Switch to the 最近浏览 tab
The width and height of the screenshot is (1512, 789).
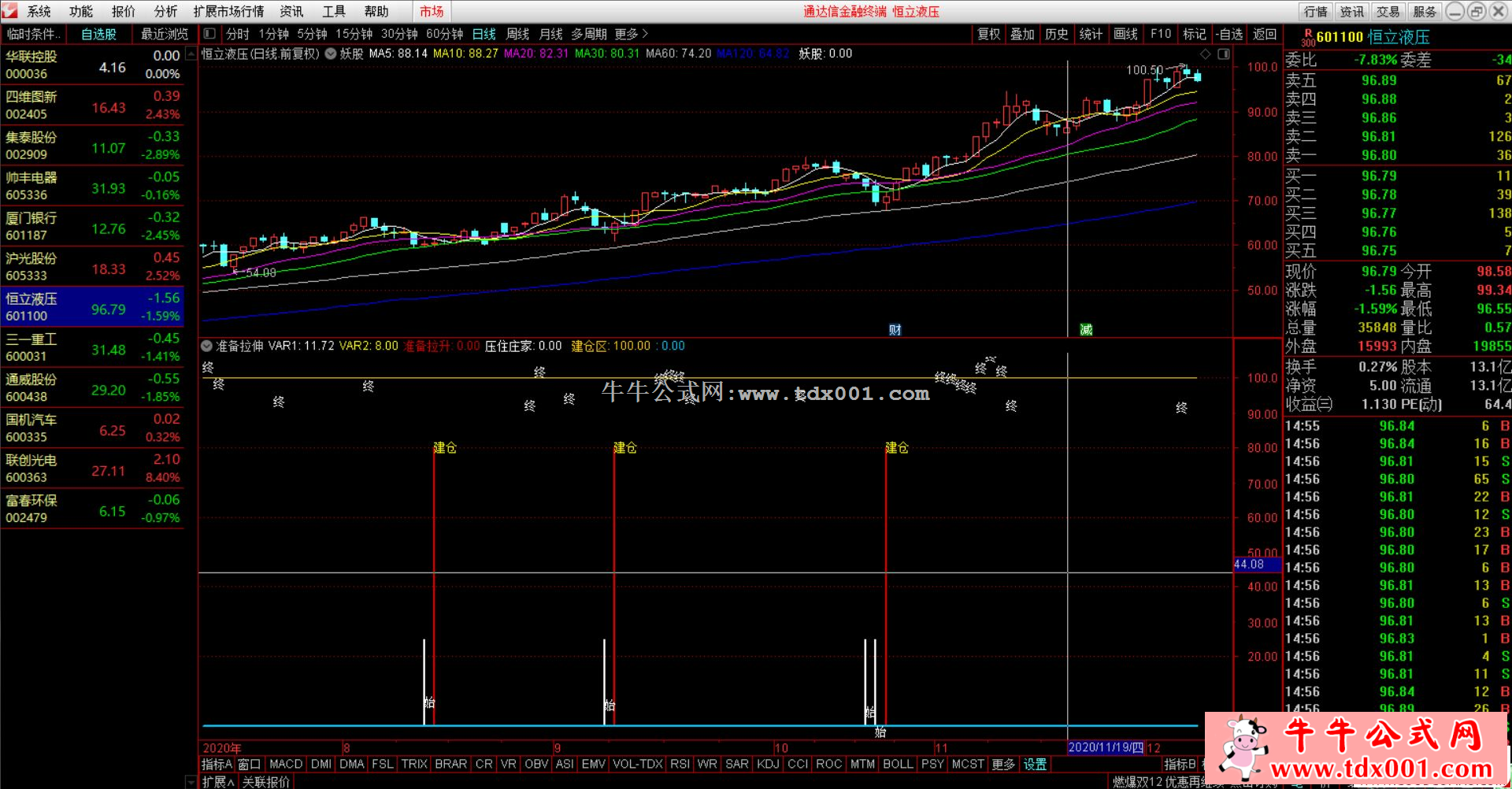coord(165,34)
